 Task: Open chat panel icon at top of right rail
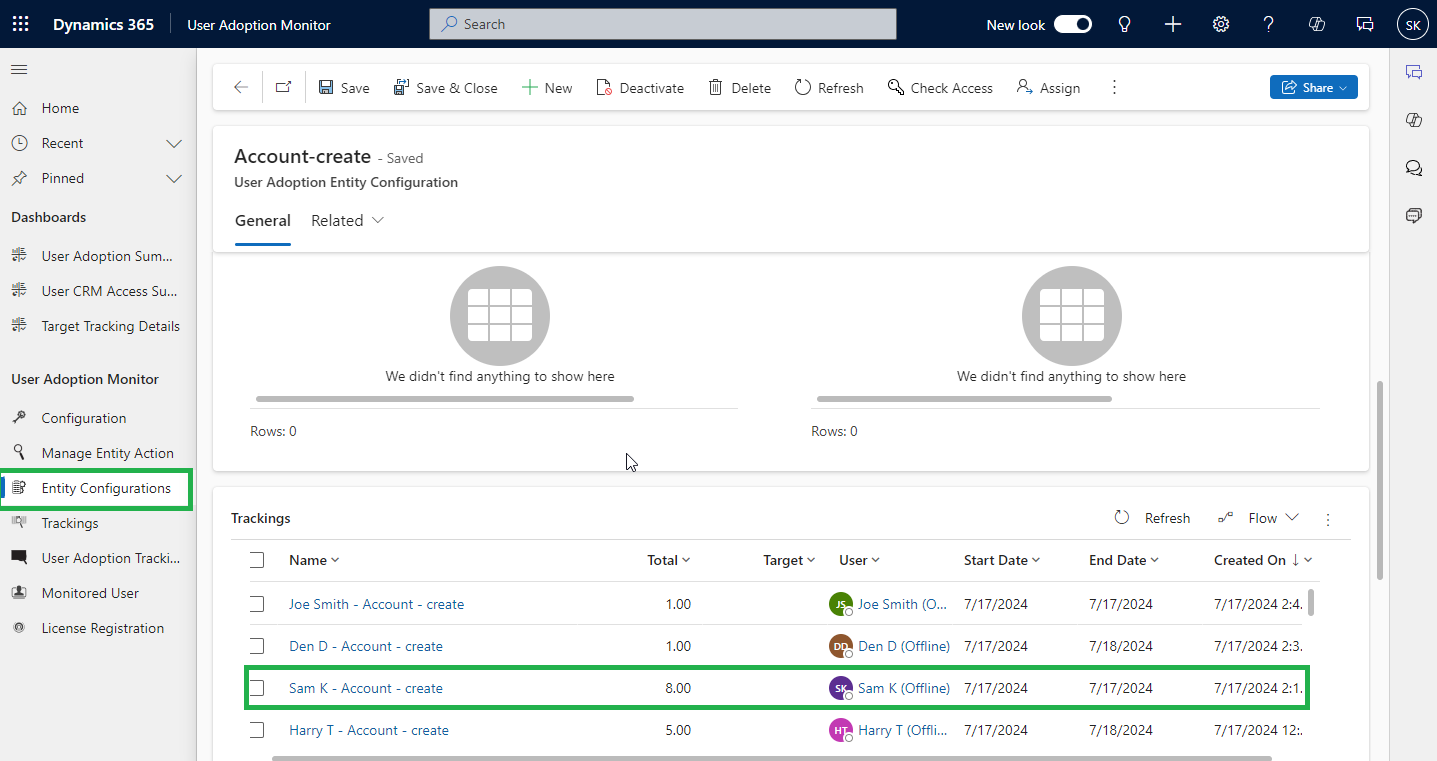tap(1414, 72)
